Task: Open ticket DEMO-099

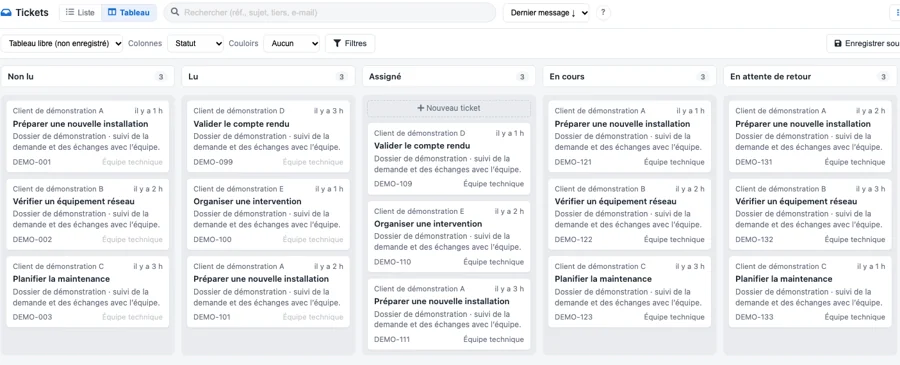Action: [x=268, y=136]
